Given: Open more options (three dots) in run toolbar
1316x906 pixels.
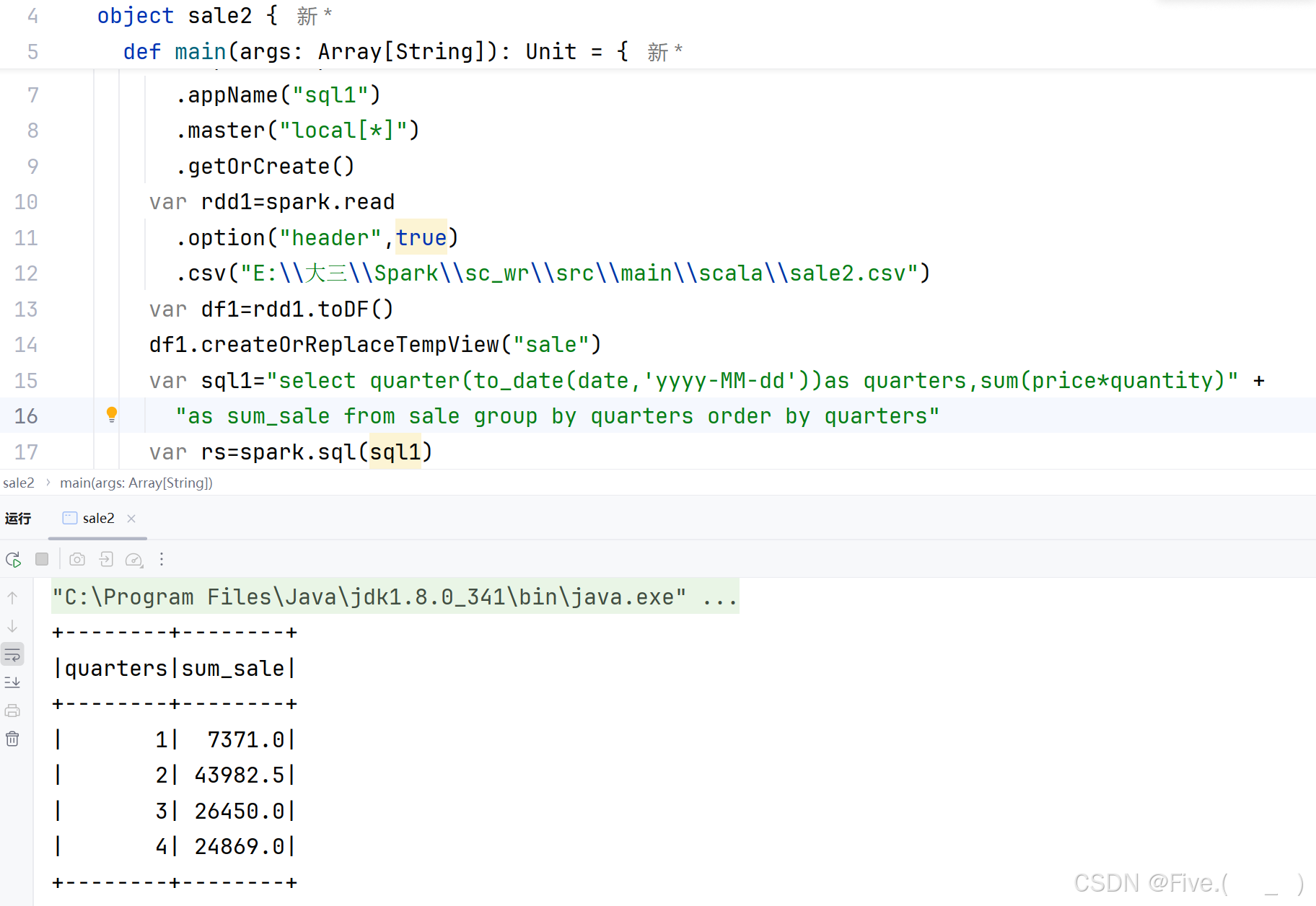Looking at the screenshot, I should (162, 559).
